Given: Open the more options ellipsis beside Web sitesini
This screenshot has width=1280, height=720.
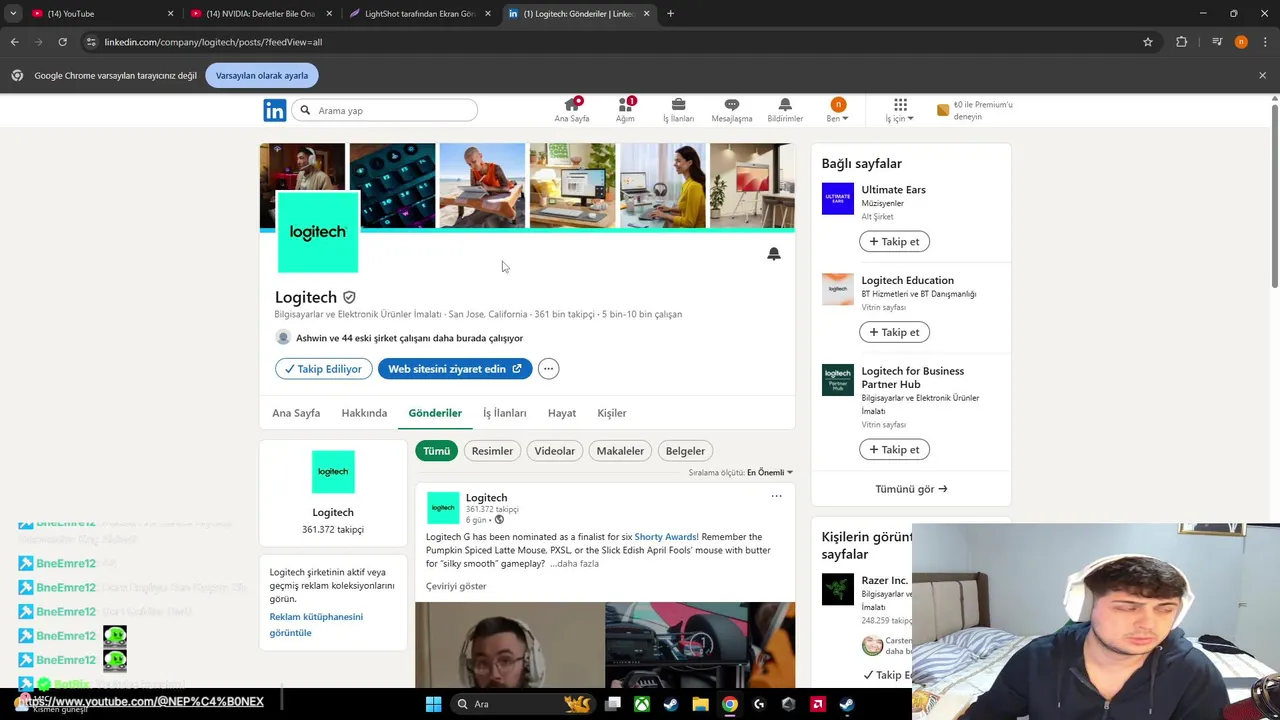Looking at the screenshot, I should coord(548,369).
